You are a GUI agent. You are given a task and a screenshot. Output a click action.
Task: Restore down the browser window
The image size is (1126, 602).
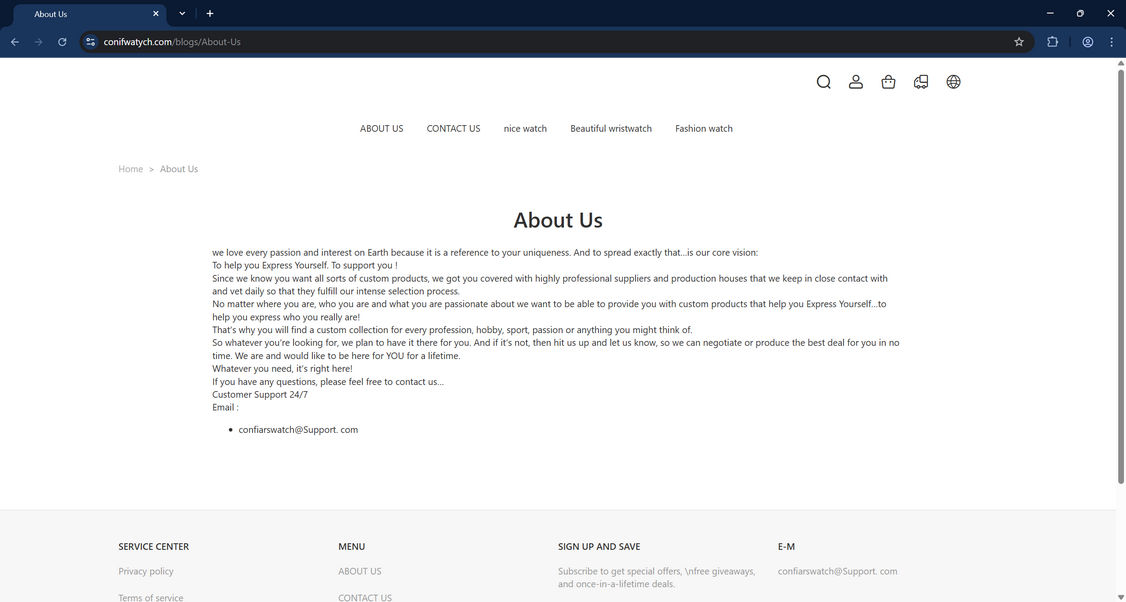coord(1080,14)
